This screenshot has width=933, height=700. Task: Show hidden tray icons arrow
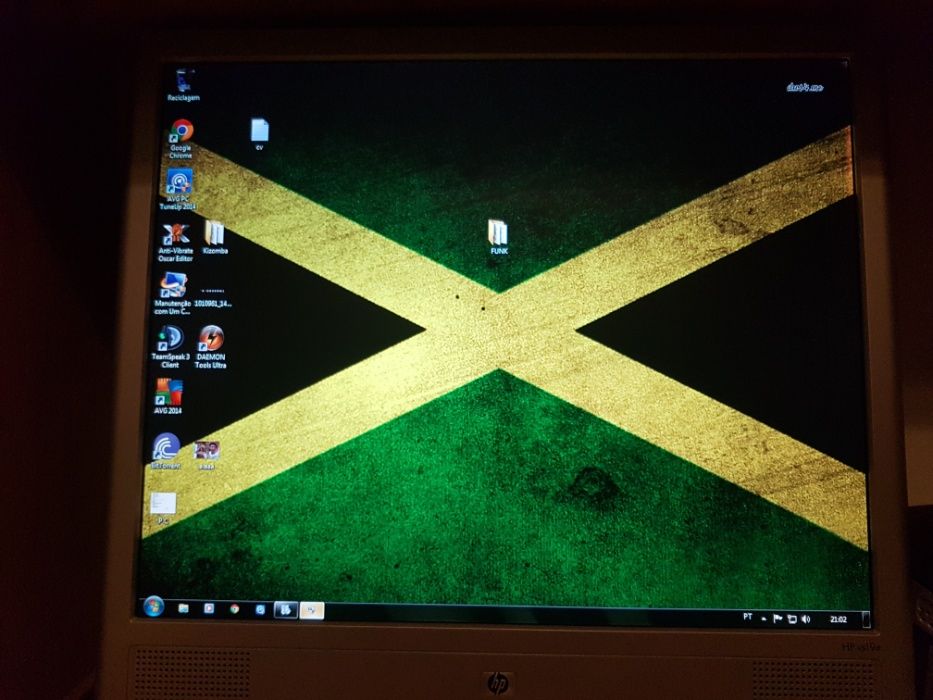(763, 619)
